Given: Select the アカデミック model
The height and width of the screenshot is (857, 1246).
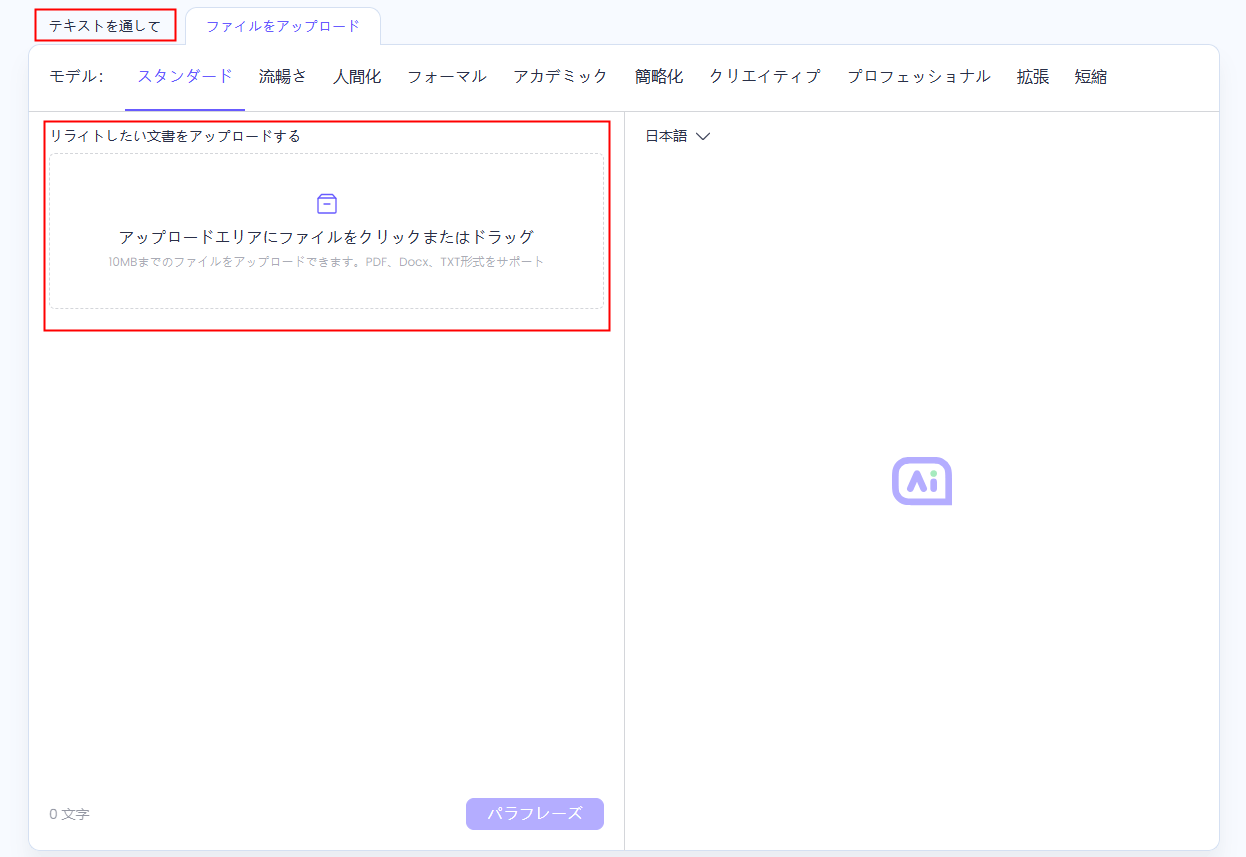Looking at the screenshot, I should [561, 77].
